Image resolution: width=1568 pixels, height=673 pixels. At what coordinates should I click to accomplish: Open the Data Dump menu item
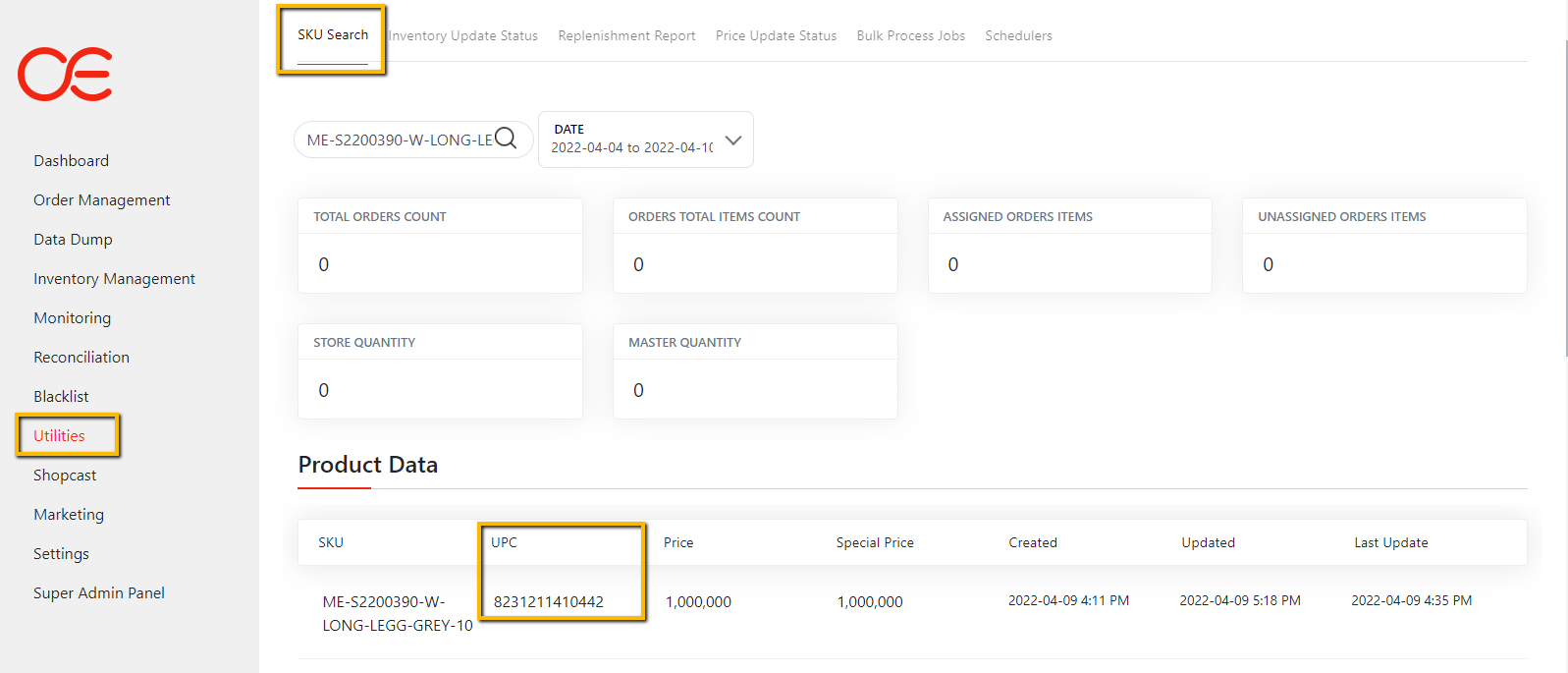coord(73,239)
